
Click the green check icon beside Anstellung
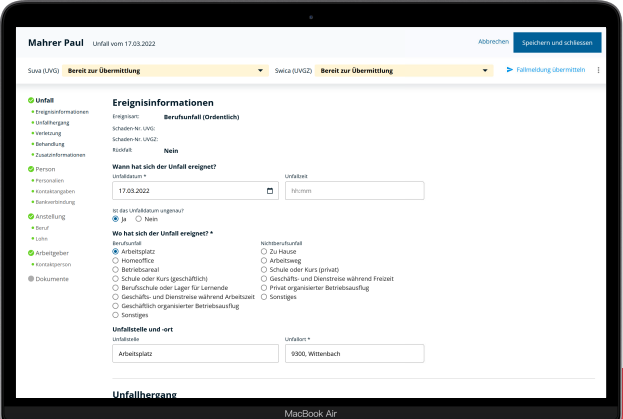click(x=31, y=216)
